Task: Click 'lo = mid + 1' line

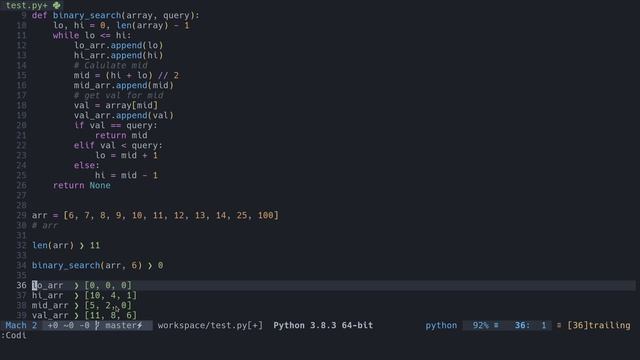Action: click(x=127, y=156)
